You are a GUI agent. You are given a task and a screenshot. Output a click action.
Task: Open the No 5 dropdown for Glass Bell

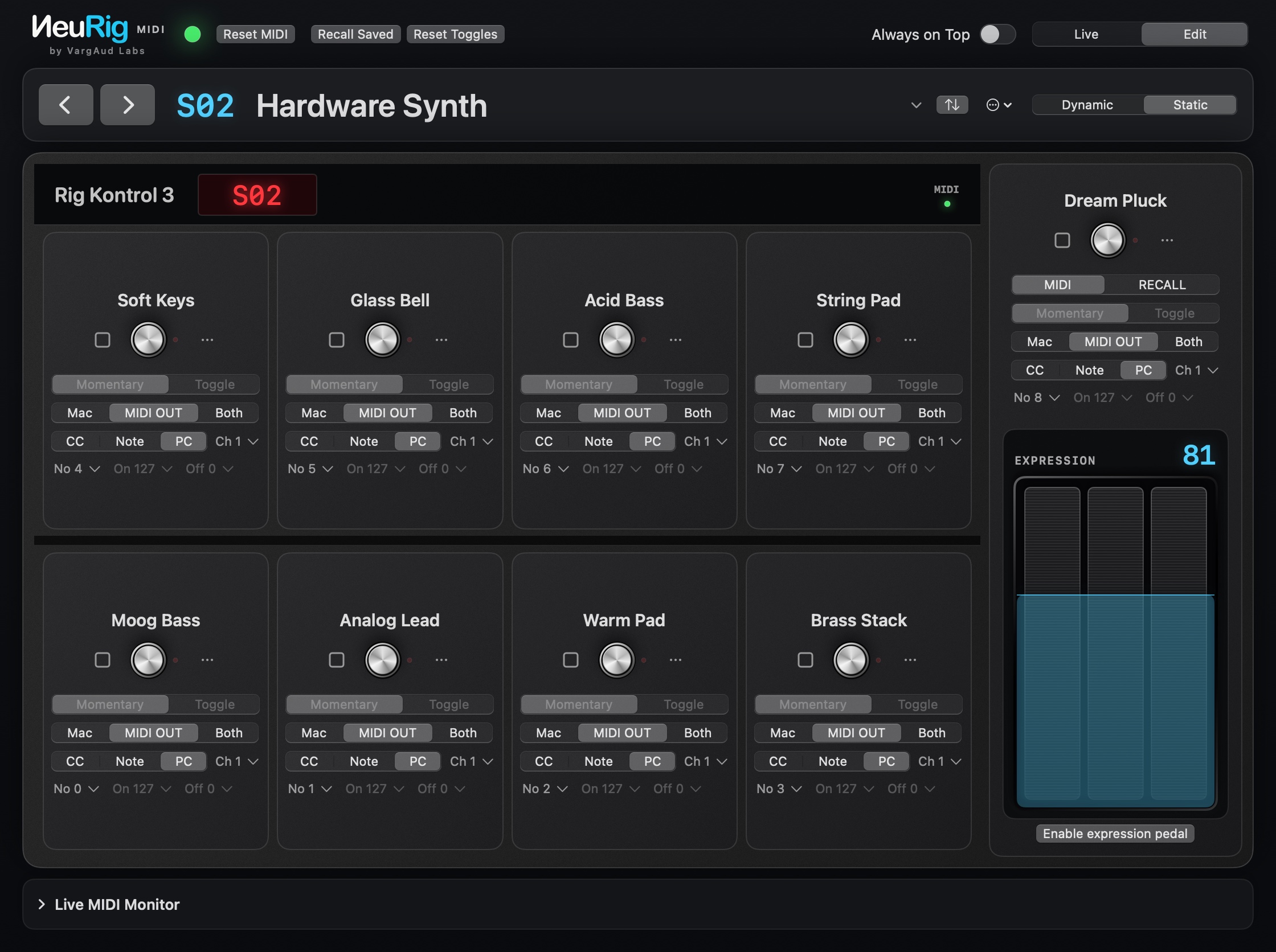coord(310,469)
